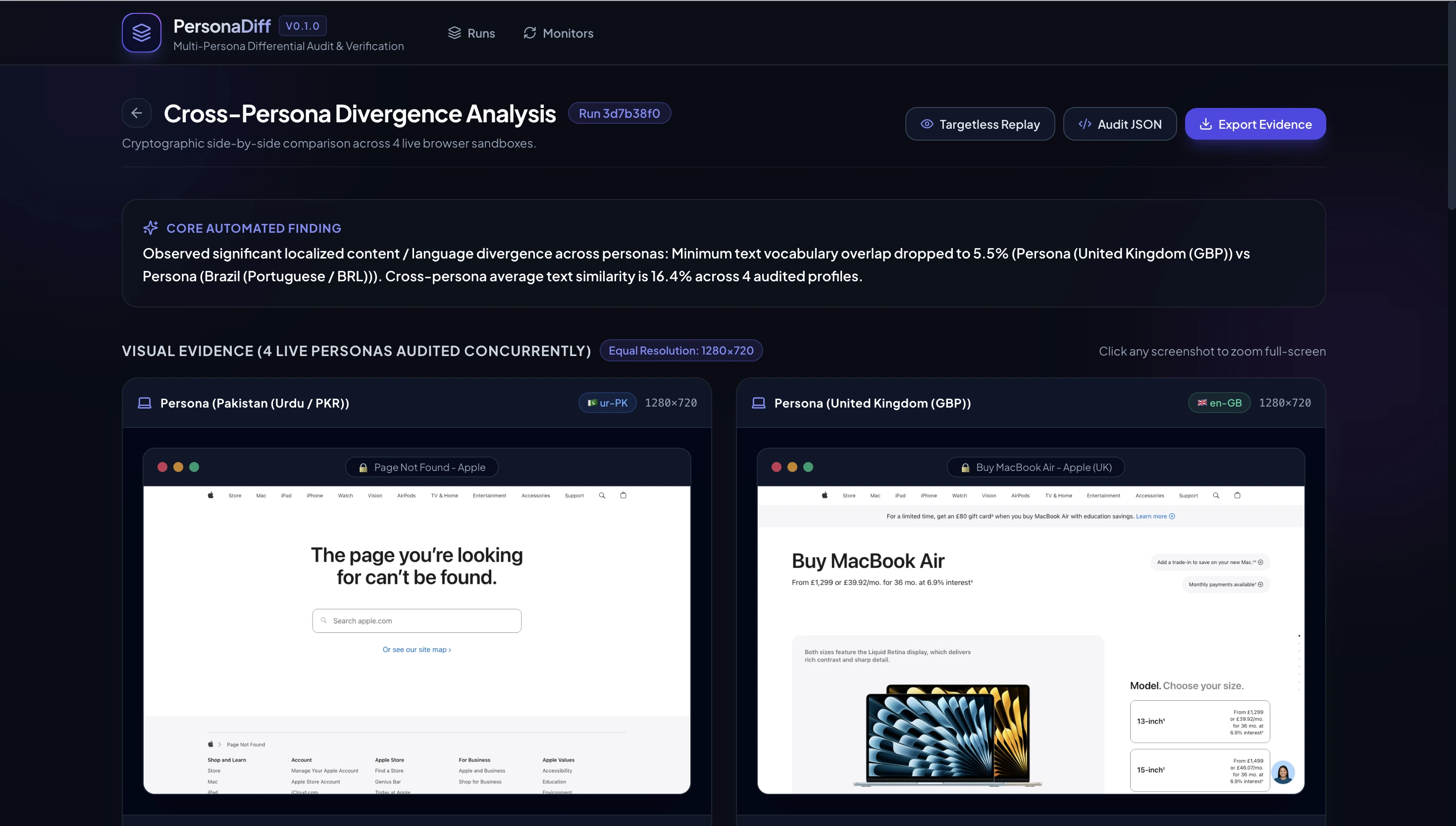Click iPhone in Pakistan screenshot nav

click(315, 496)
